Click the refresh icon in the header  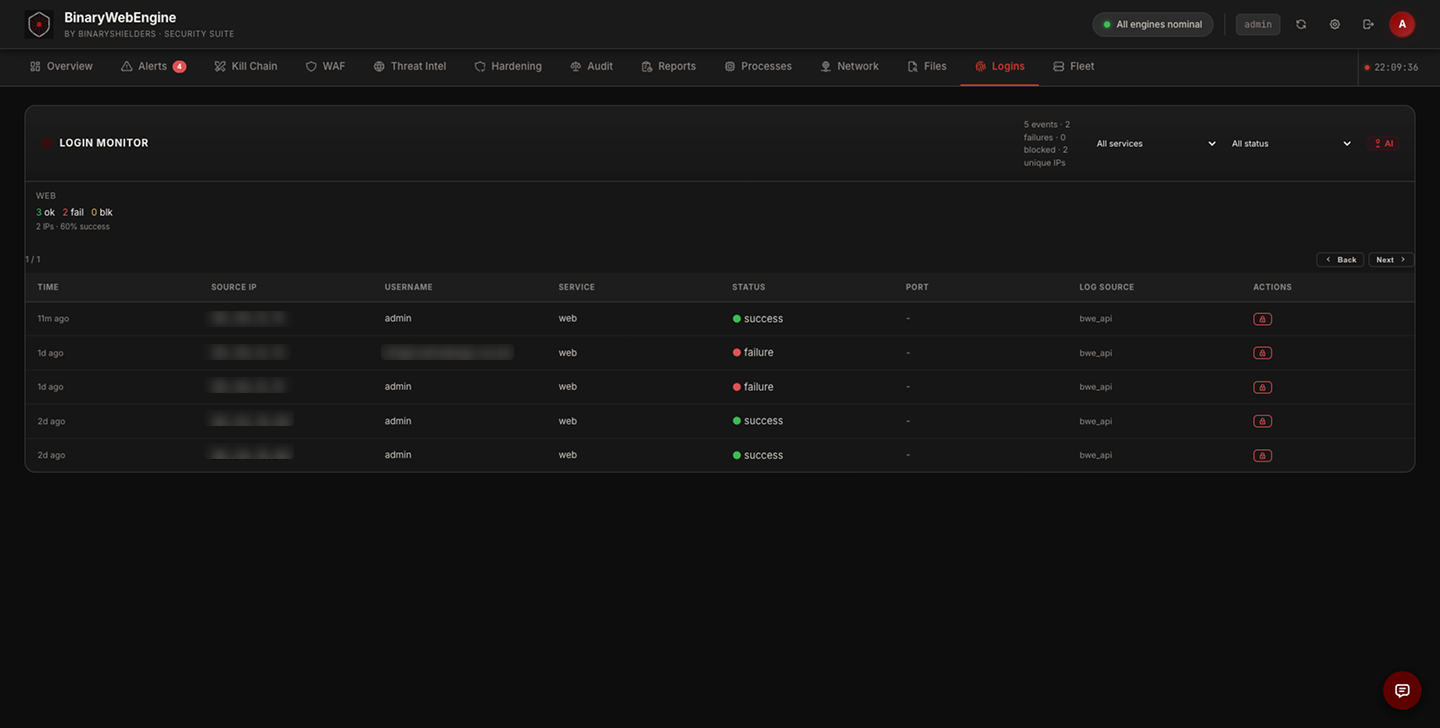[x=1301, y=24]
